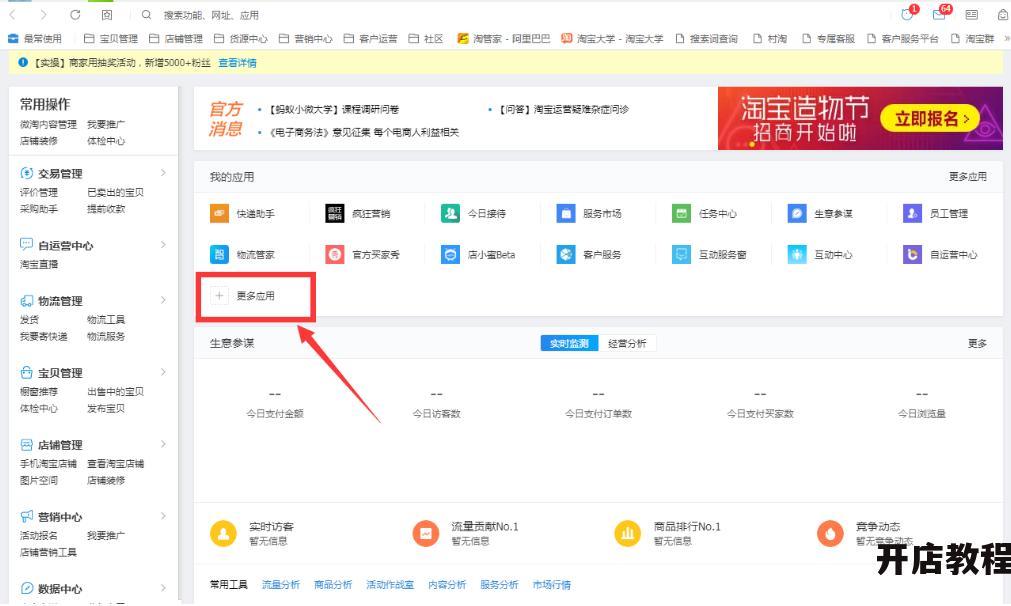Open 图片空间 in the sidebar

click(39, 480)
